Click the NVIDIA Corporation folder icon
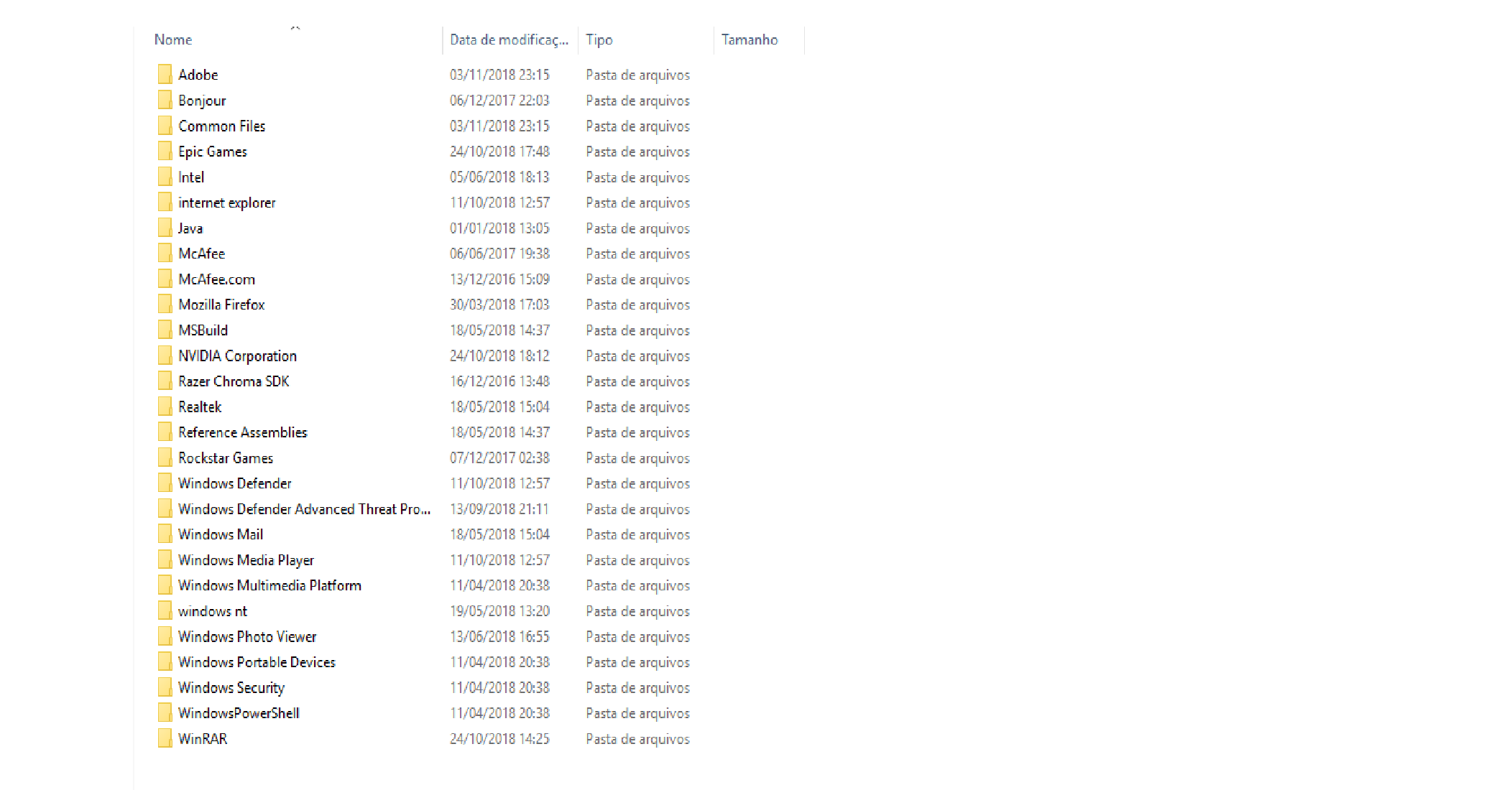Viewport: 1512px width, 790px height. pos(165,355)
